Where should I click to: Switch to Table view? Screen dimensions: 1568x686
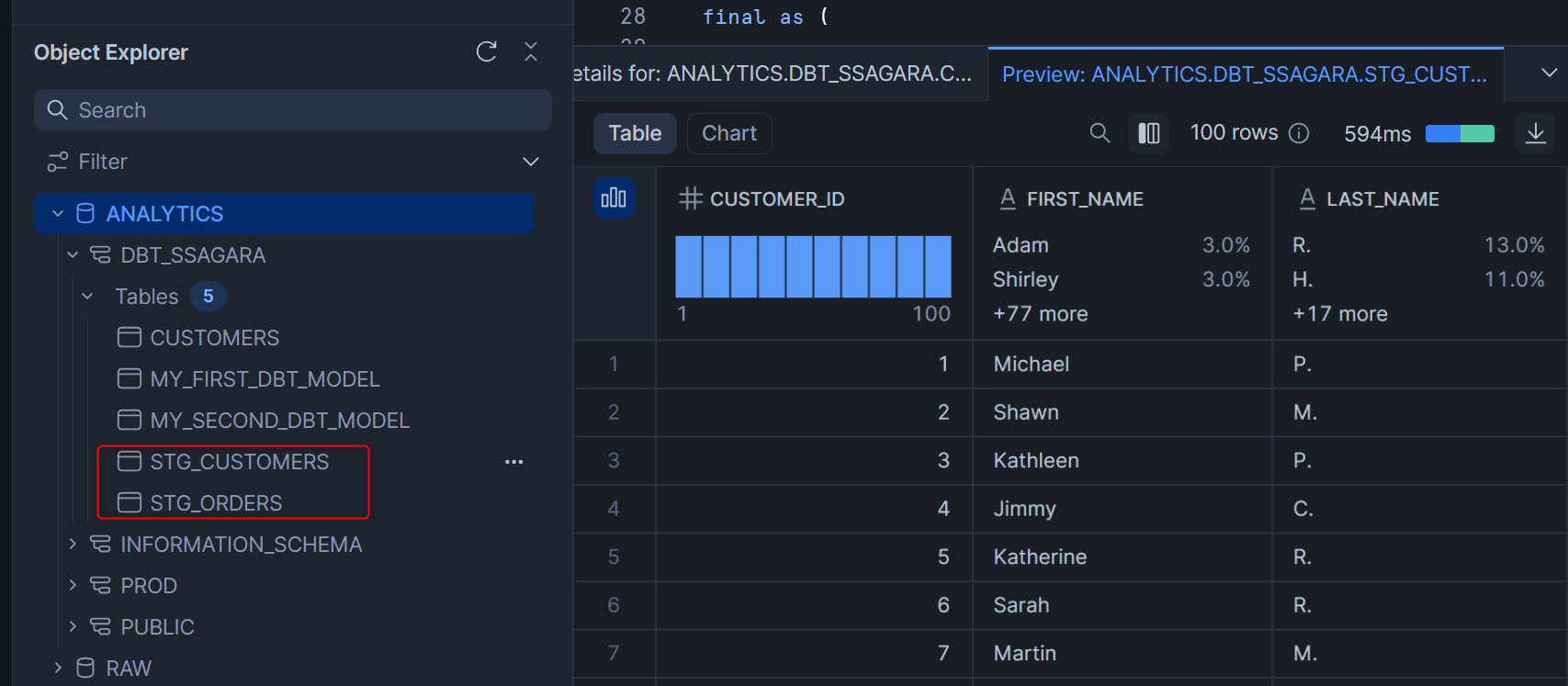click(x=635, y=133)
